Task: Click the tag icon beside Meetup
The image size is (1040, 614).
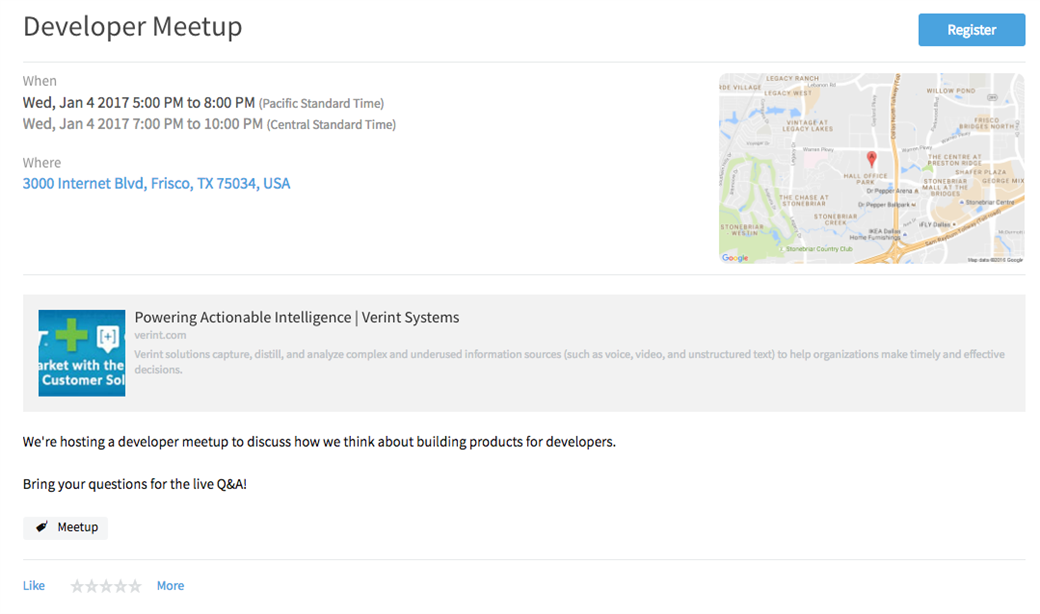Action: click(x=42, y=527)
